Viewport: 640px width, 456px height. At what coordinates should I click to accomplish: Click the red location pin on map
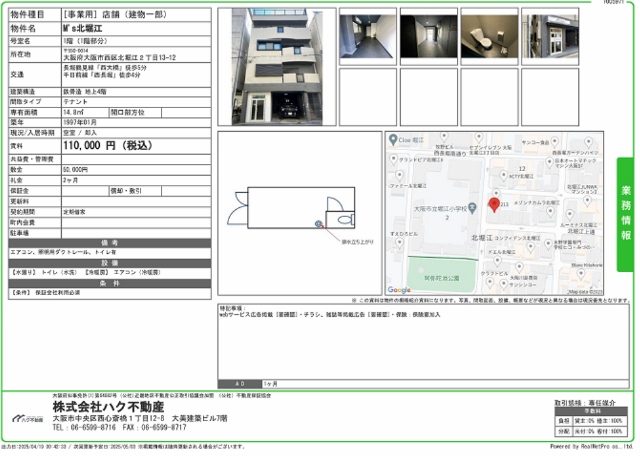(492, 204)
